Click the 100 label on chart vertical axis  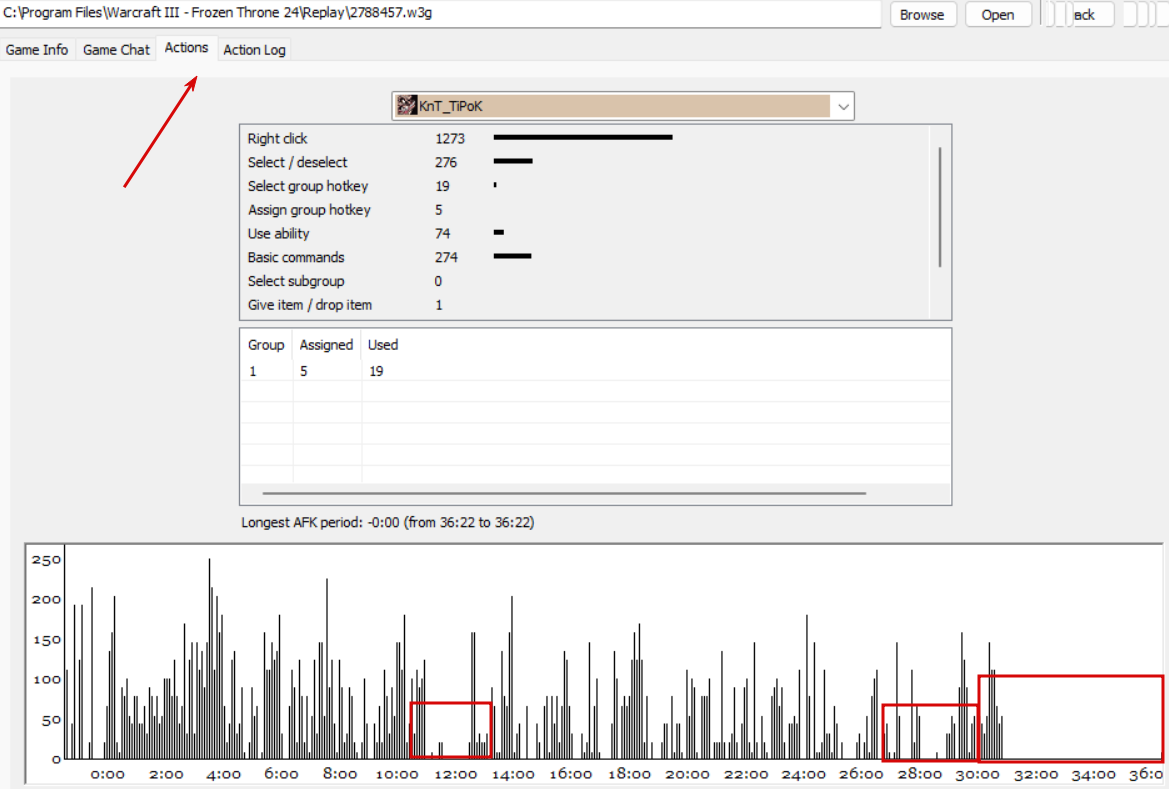(x=46, y=679)
